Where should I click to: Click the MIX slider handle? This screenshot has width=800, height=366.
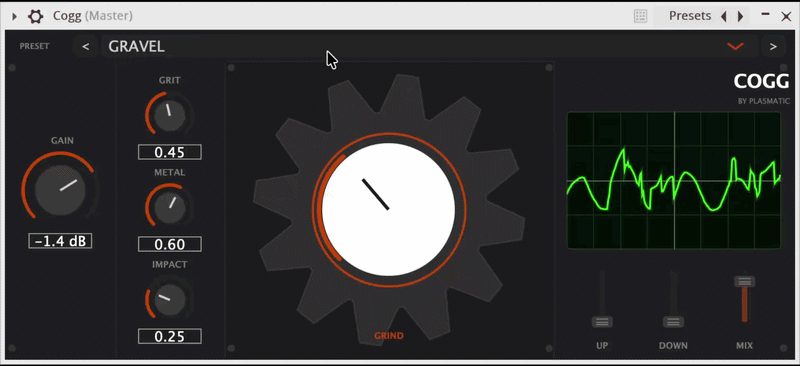click(744, 281)
